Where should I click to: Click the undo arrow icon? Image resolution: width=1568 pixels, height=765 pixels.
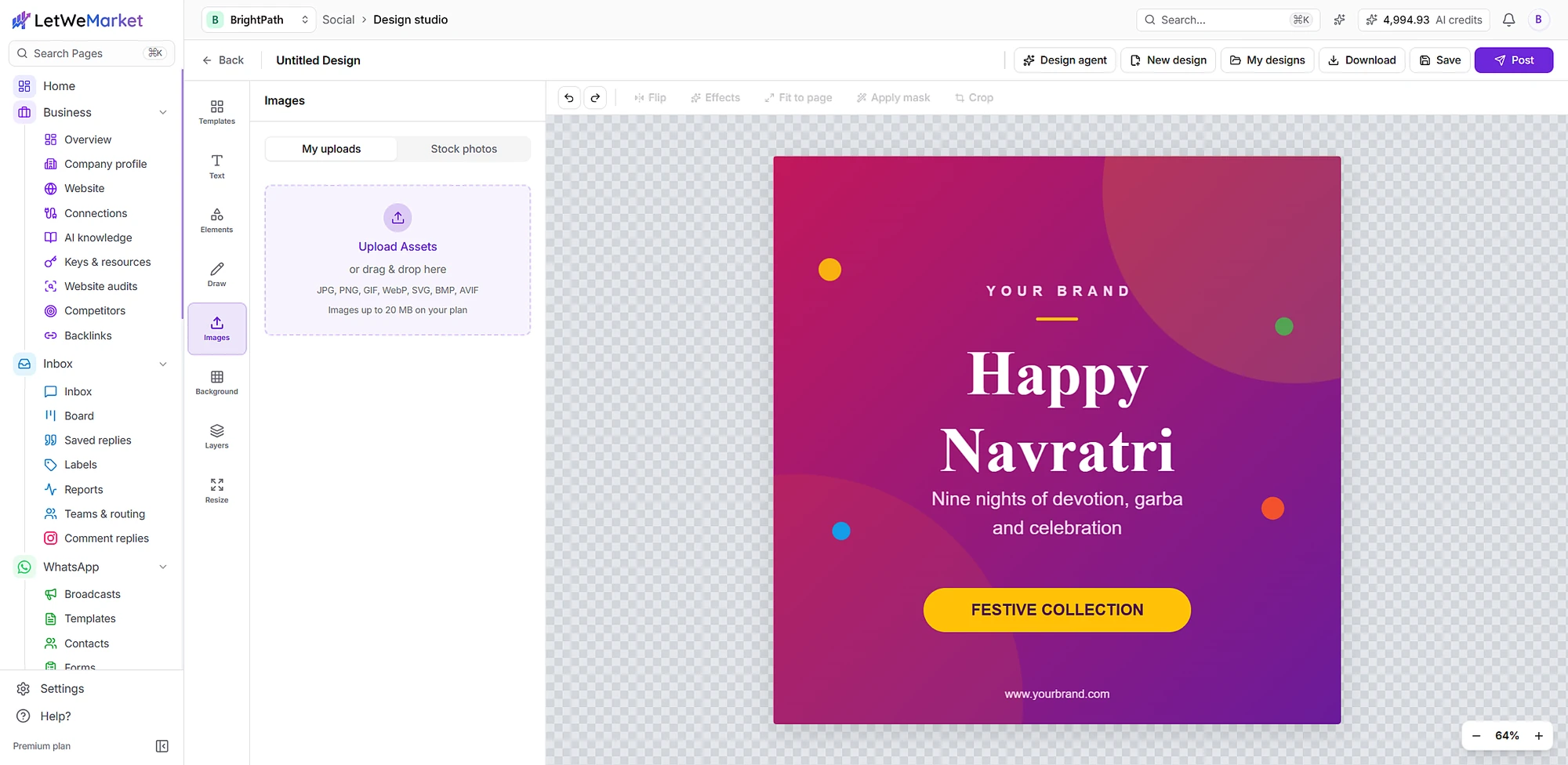click(x=569, y=98)
